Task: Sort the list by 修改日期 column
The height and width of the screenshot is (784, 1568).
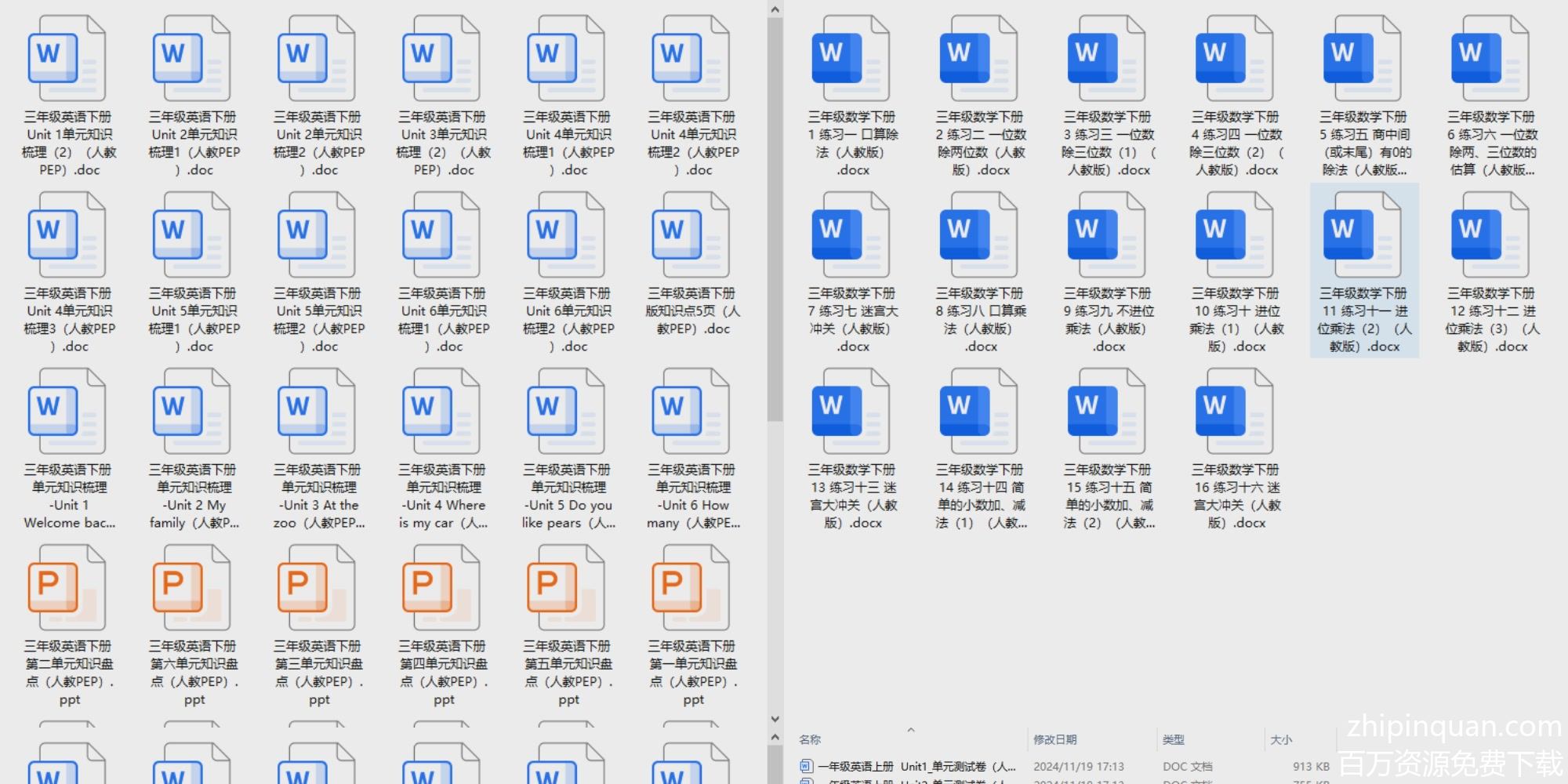Action: point(1054,739)
